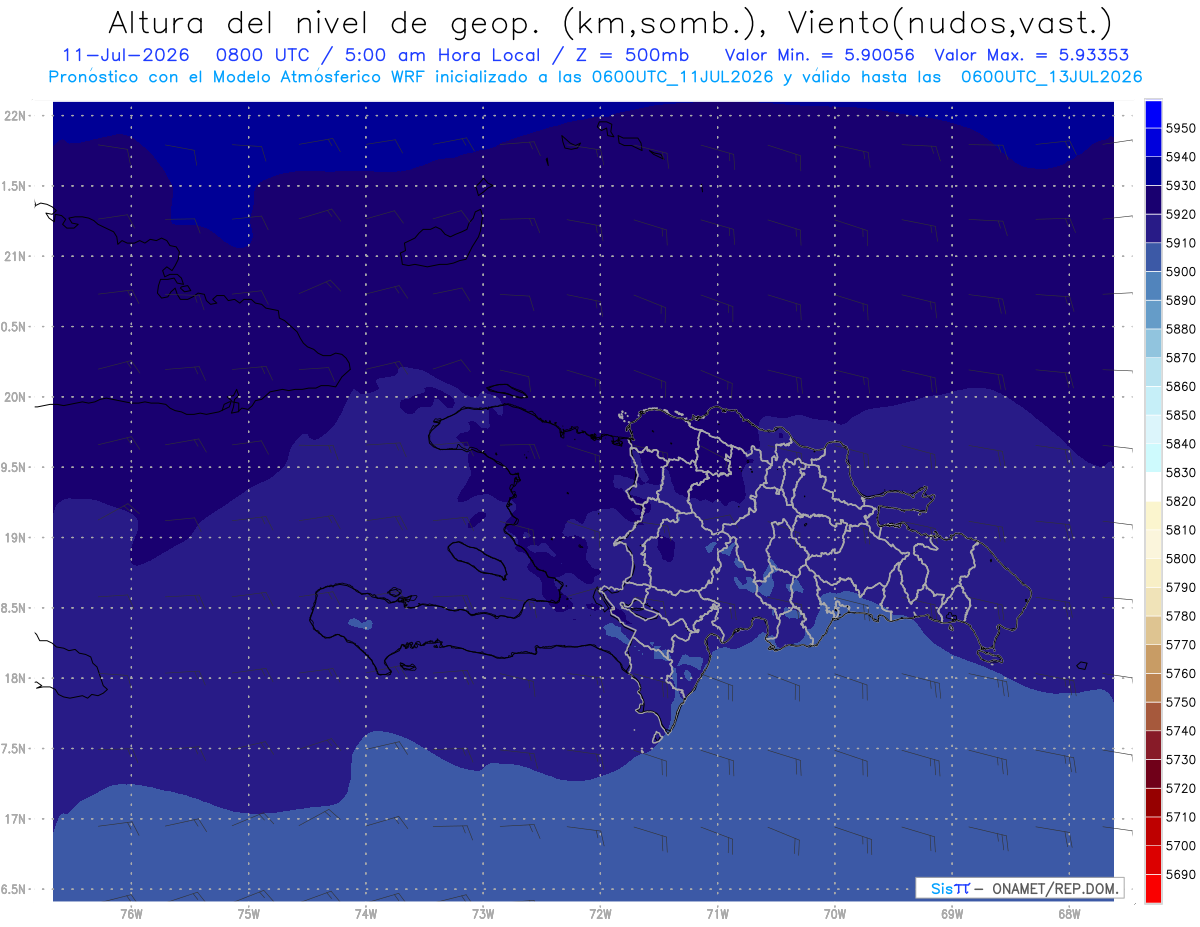Click the '68W' longitude axis label
1200x927 pixels.
point(1069,914)
